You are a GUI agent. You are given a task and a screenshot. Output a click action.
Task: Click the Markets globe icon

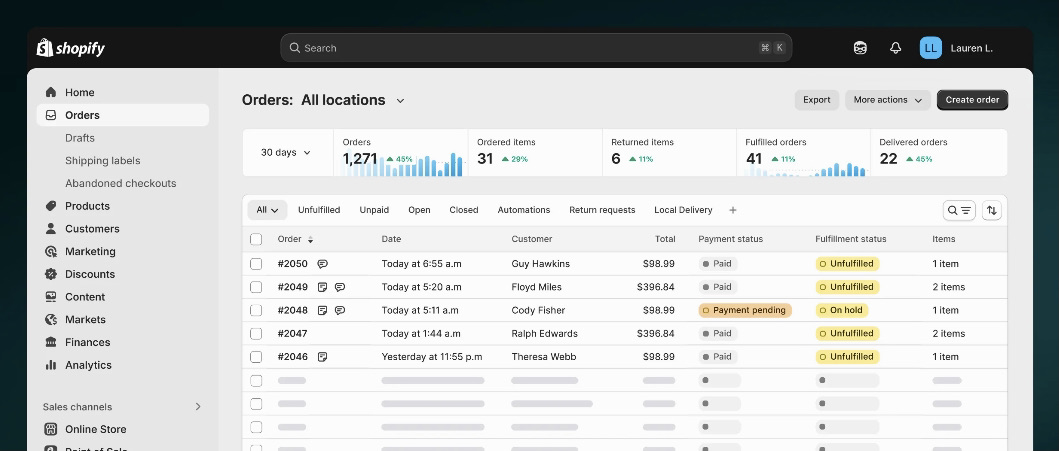[51, 319]
